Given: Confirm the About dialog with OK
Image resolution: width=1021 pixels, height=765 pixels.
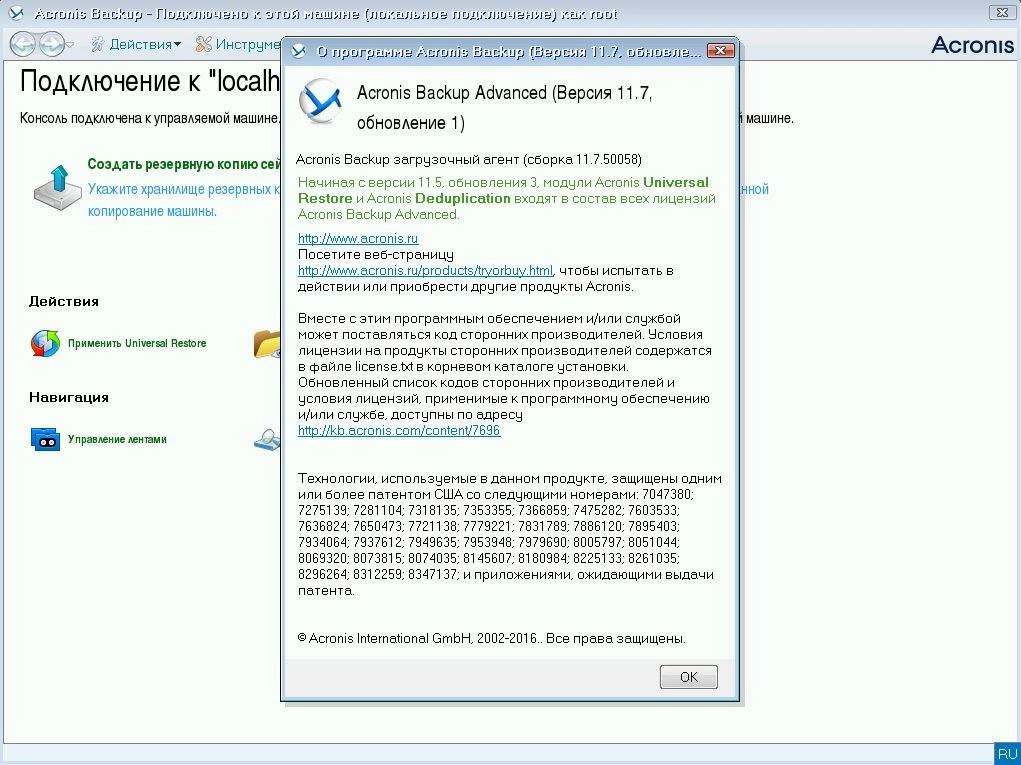Looking at the screenshot, I should click(x=688, y=677).
